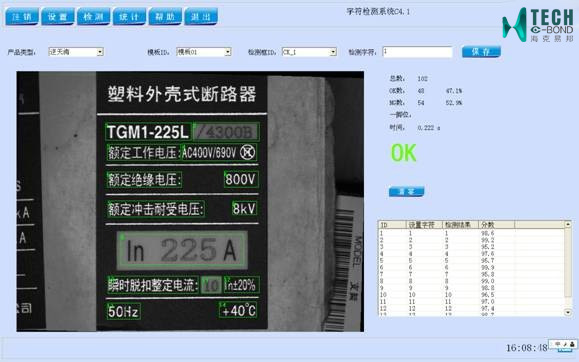The image size is (579, 362).
Task: Click the 检测结果 column header
Action: click(x=460, y=225)
